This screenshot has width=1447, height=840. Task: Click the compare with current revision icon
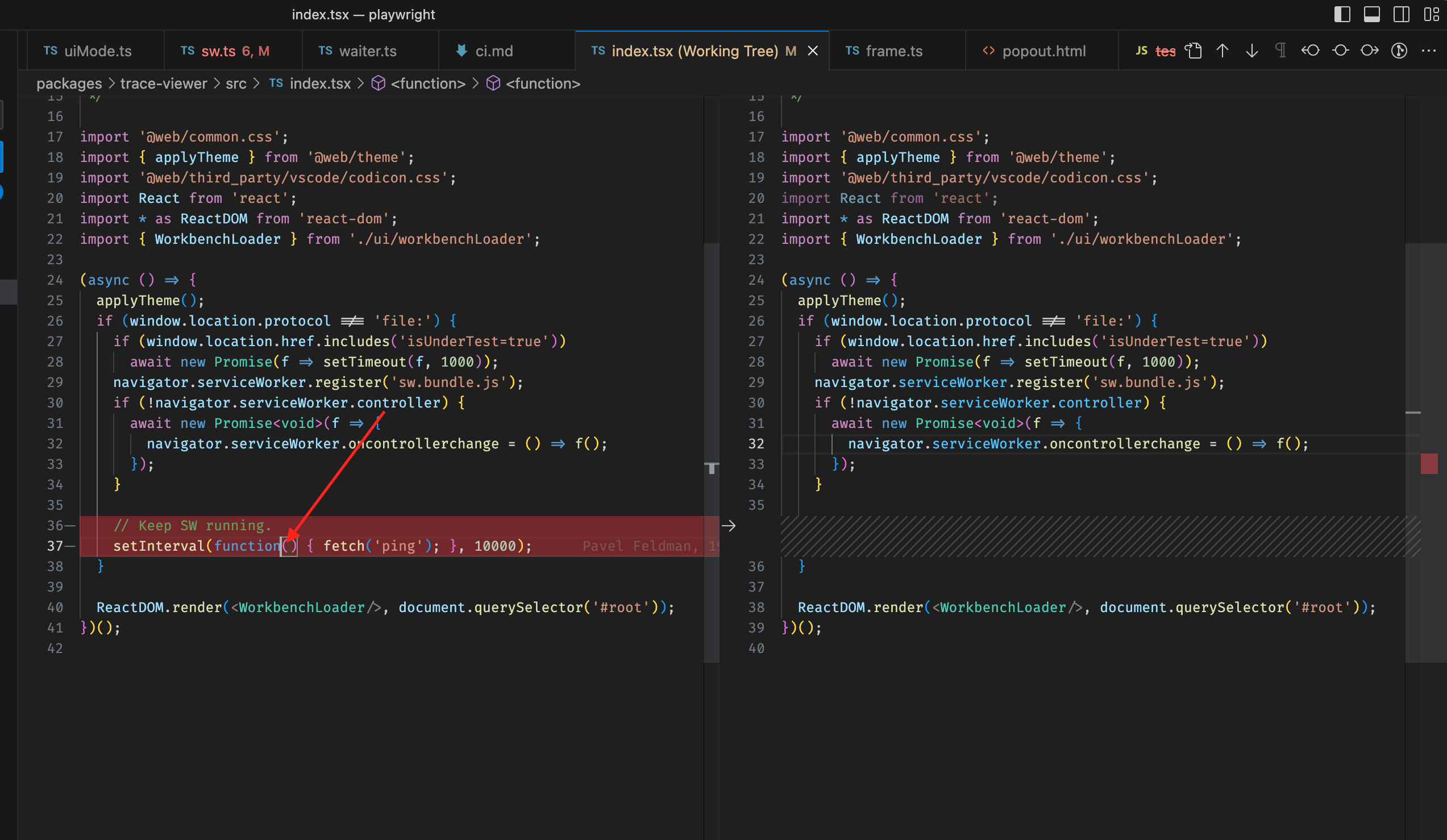click(1340, 51)
